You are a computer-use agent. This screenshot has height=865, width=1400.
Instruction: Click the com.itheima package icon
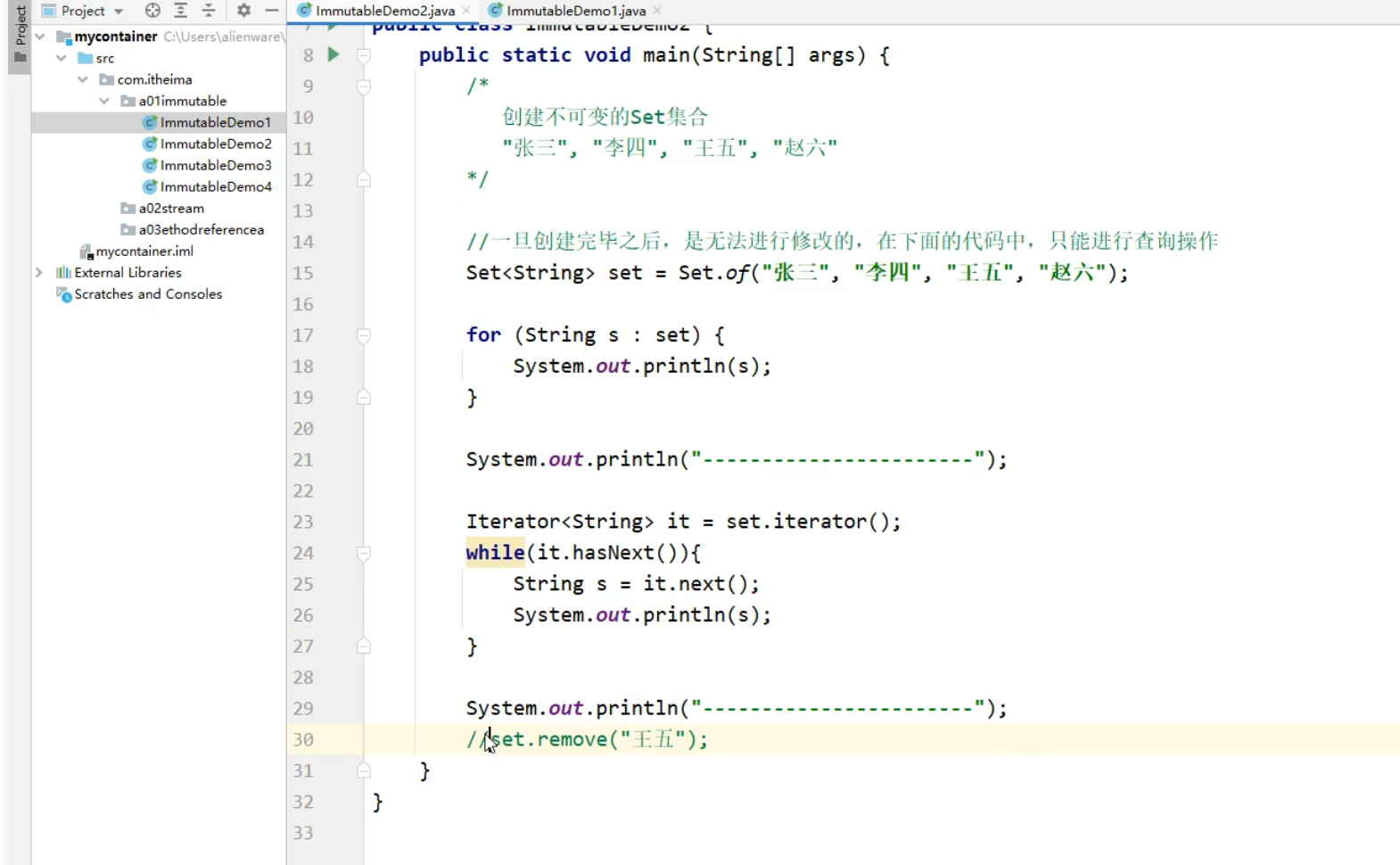[x=107, y=79]
